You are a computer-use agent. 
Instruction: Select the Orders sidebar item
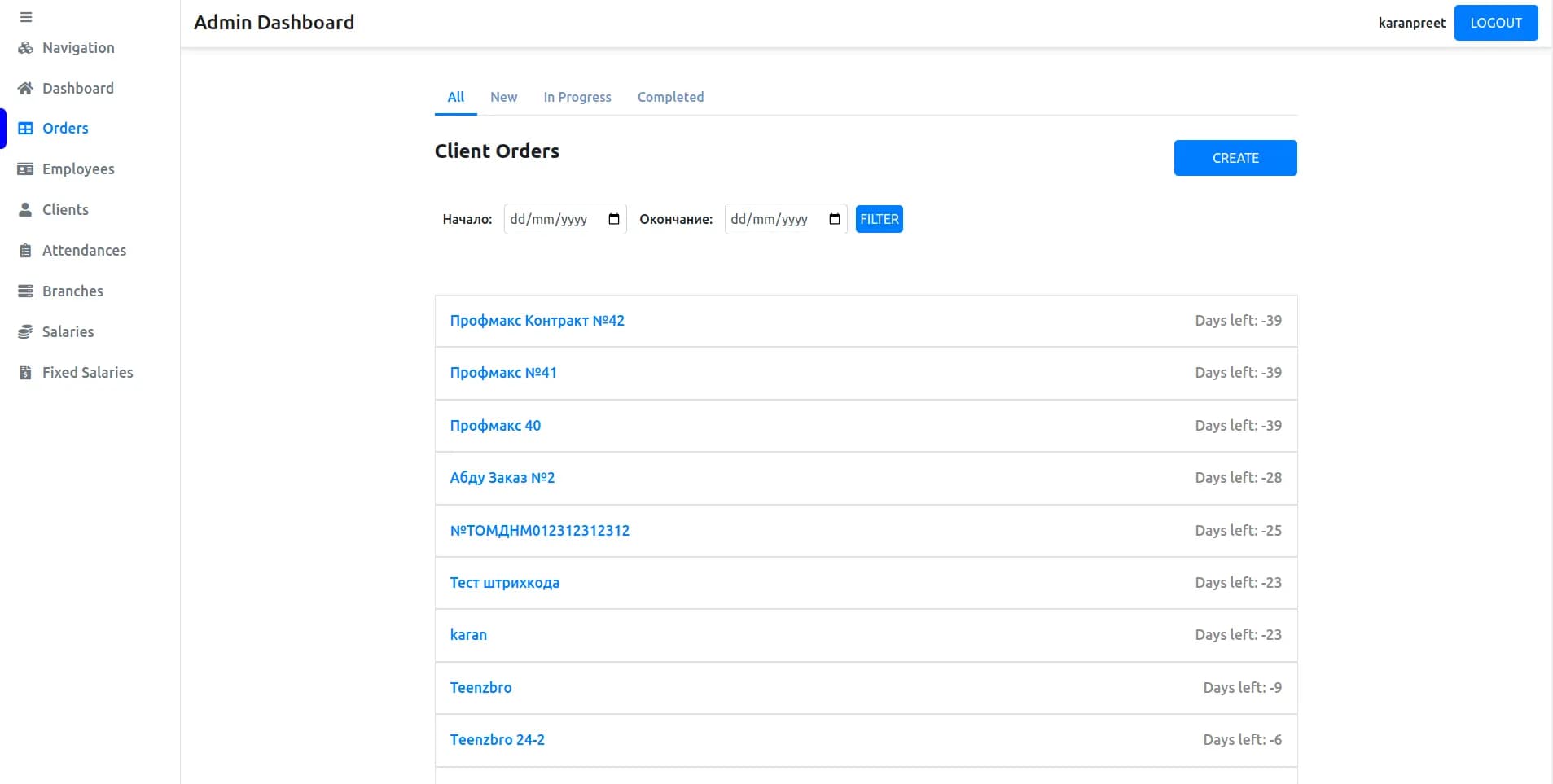65,129
